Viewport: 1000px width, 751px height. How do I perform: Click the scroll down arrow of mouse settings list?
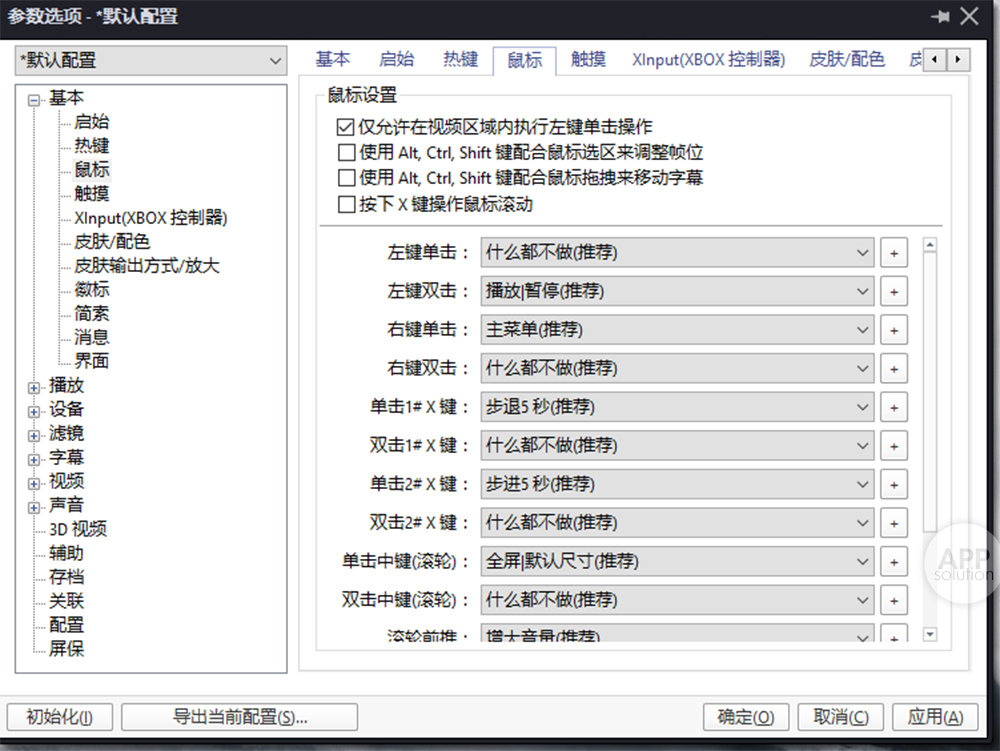point(930,634)
